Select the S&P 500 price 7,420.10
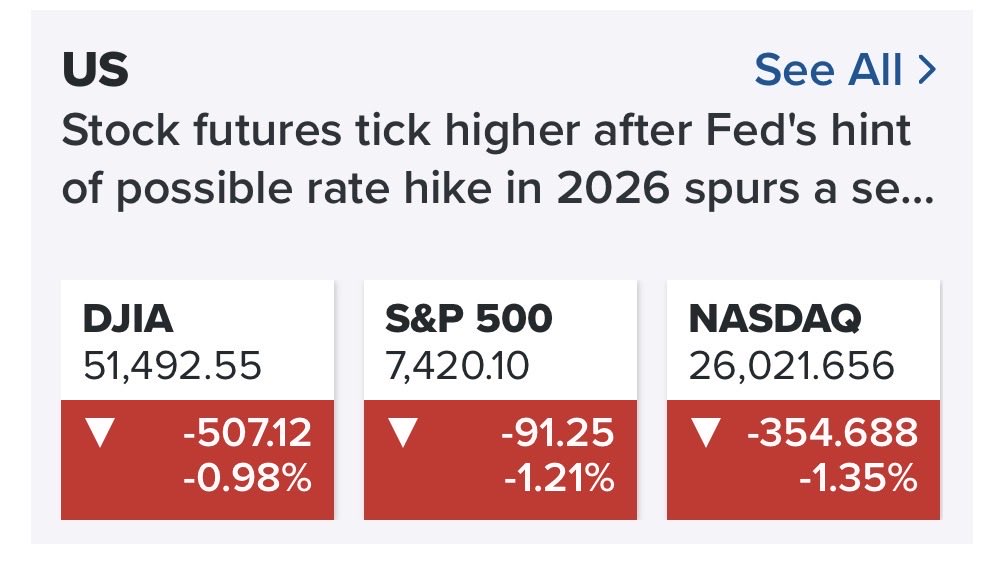This screenshot has width=984, height=566. coord(457,366)
